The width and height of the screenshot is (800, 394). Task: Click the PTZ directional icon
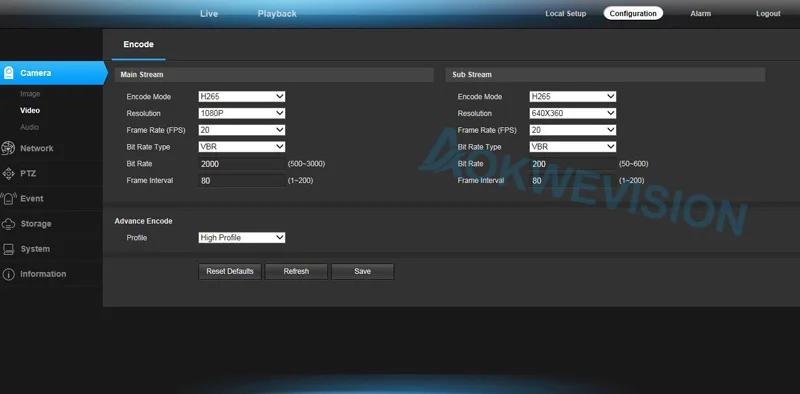tap(8, 174)
